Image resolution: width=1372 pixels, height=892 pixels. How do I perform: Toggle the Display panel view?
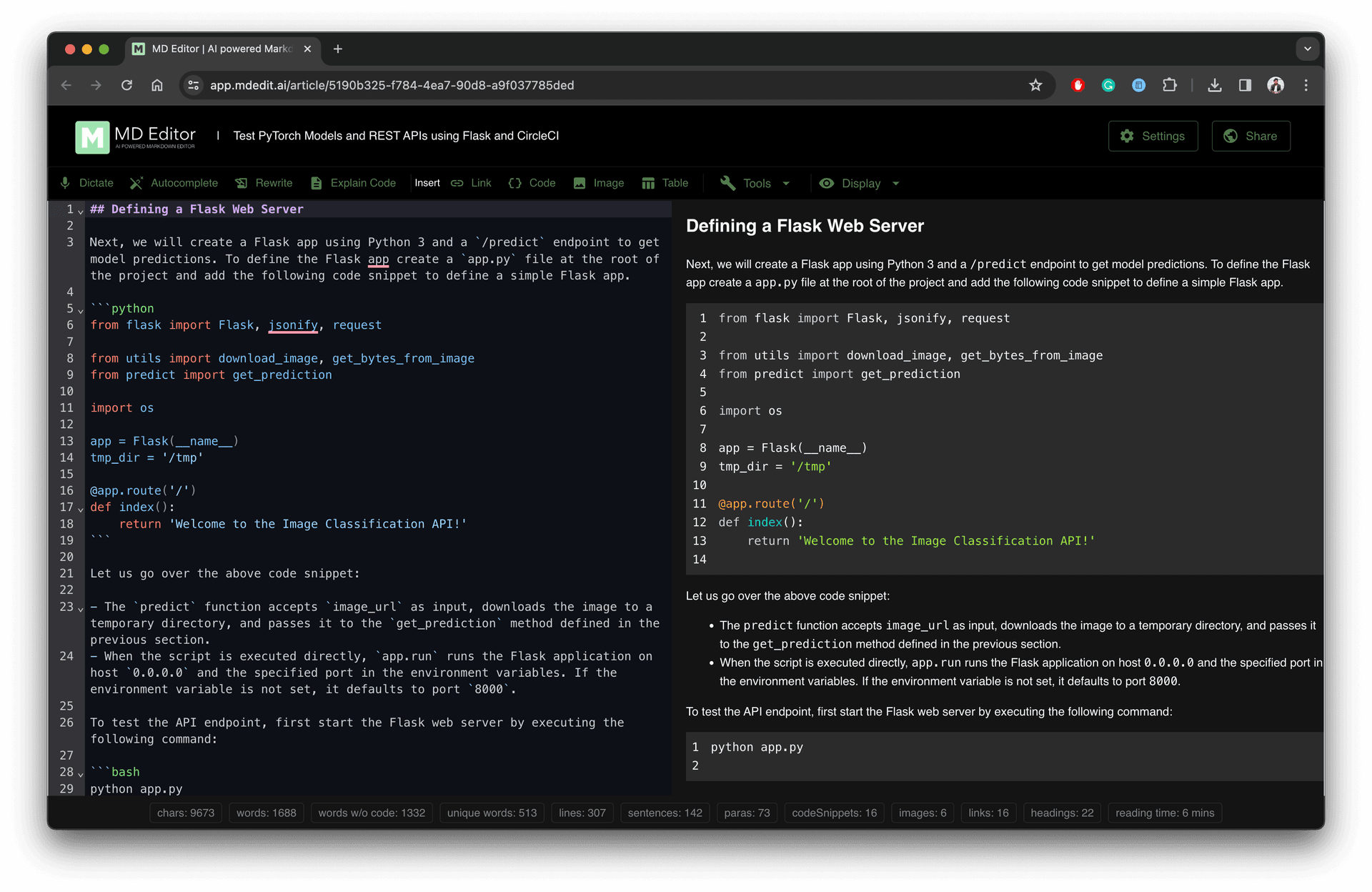[x=858, y=182]
